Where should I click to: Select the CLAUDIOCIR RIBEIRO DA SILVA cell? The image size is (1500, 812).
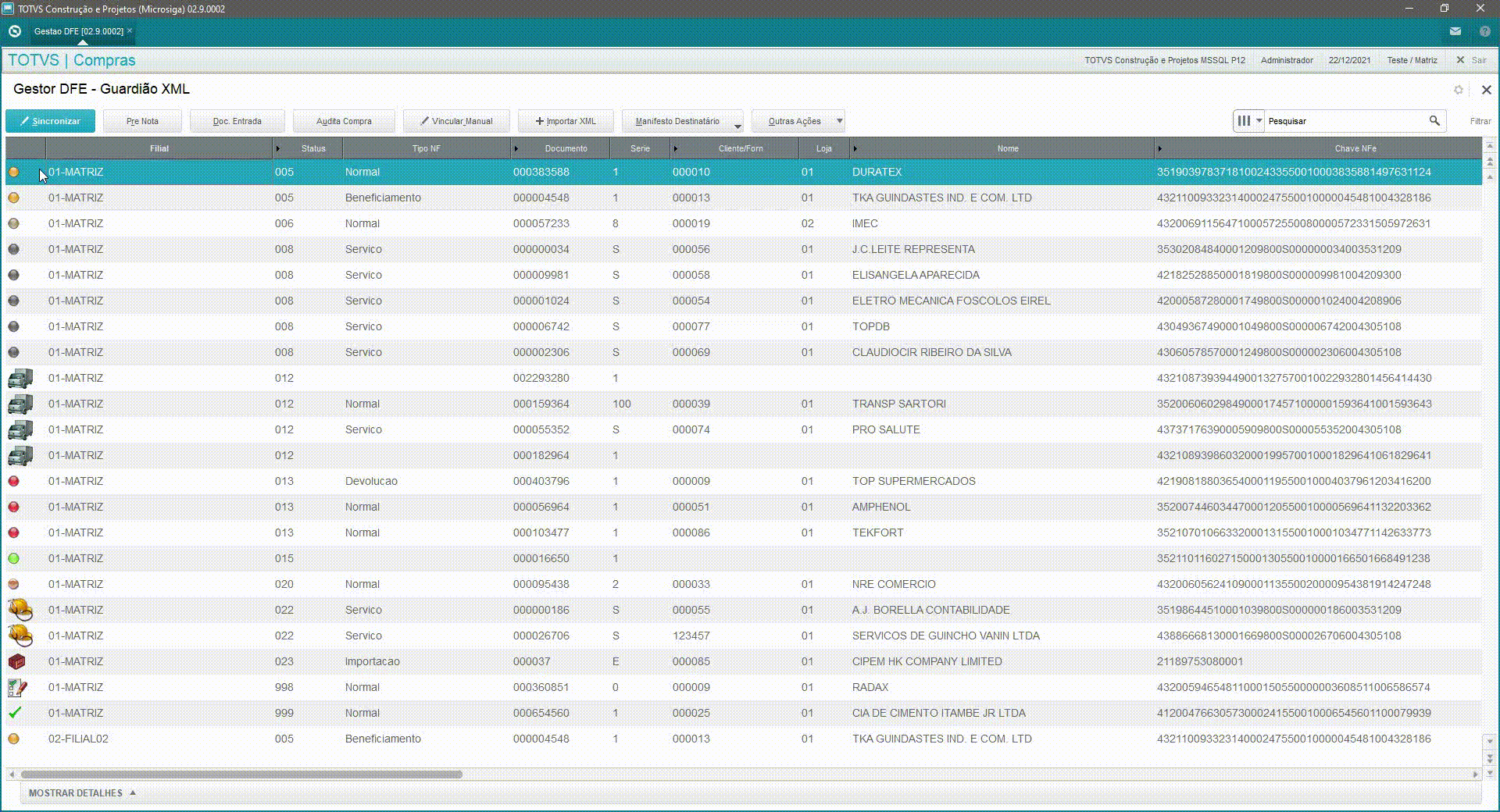click(x=931, y=352)
